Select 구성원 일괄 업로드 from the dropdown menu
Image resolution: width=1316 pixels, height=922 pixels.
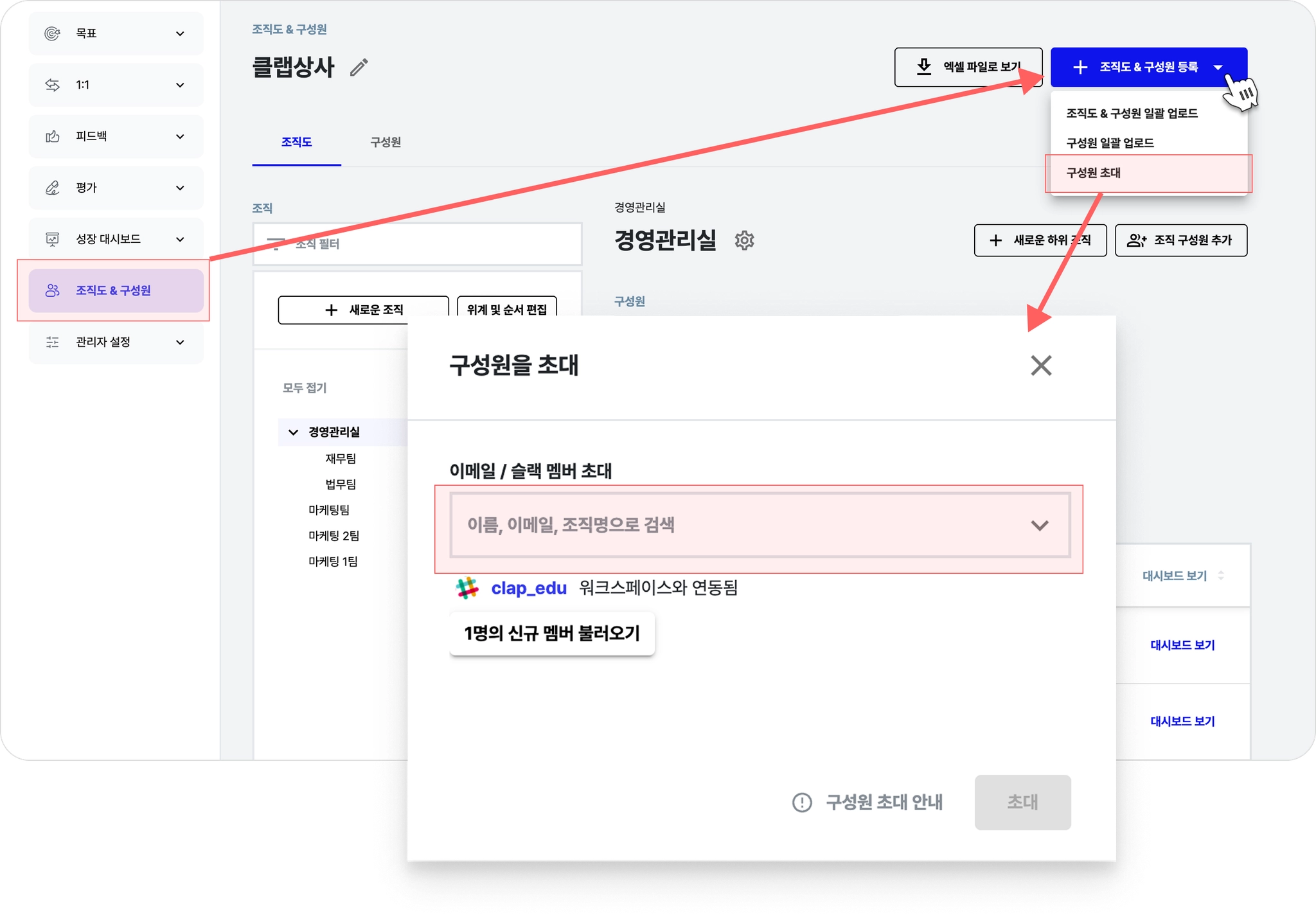1110,143
